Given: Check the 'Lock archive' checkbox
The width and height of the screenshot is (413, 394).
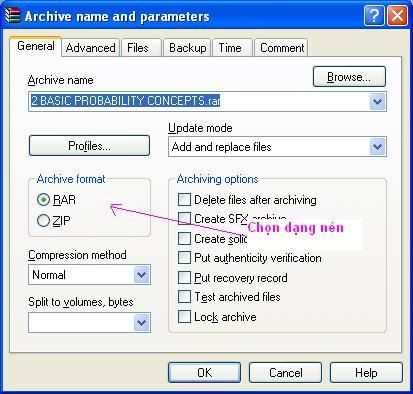Looking at the screenshot, I should tap(184, 316).
